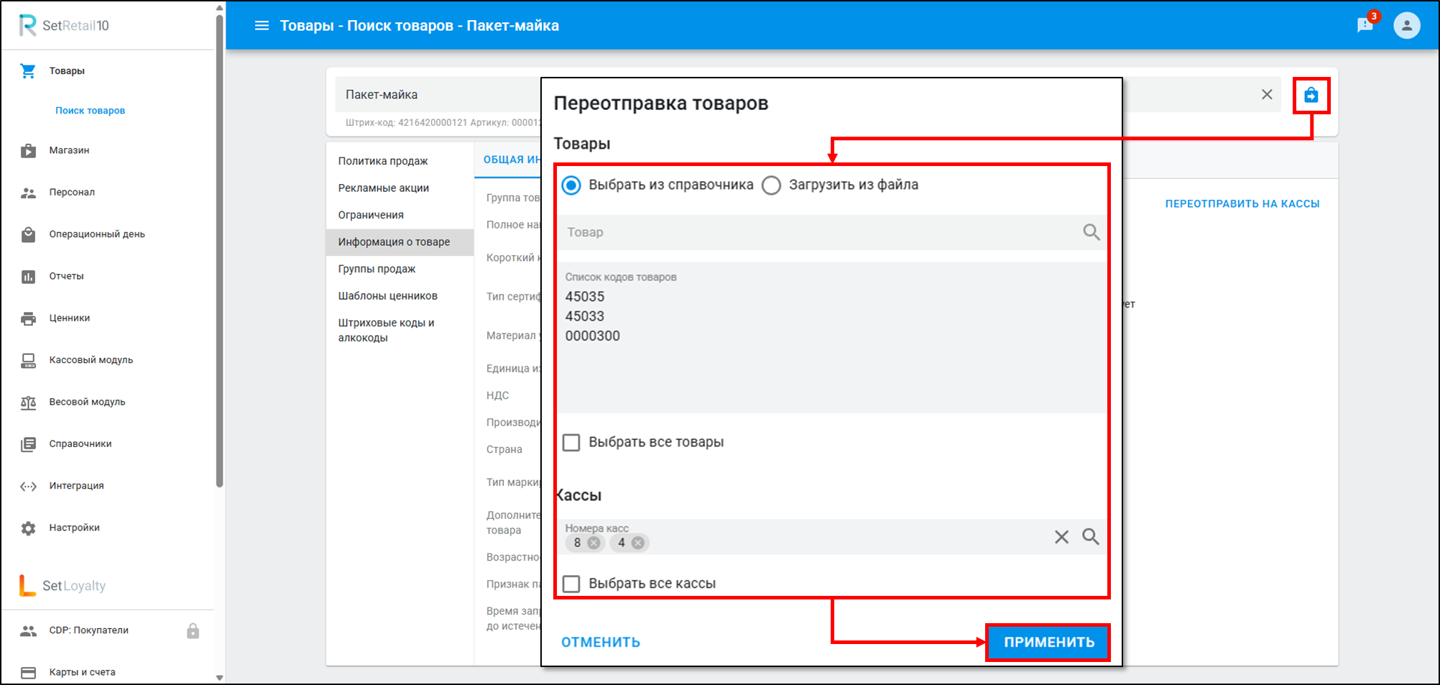Expand the Настройки sidebar section
The height and width of the screenshot is (685, 1440).
pos(74,527)
